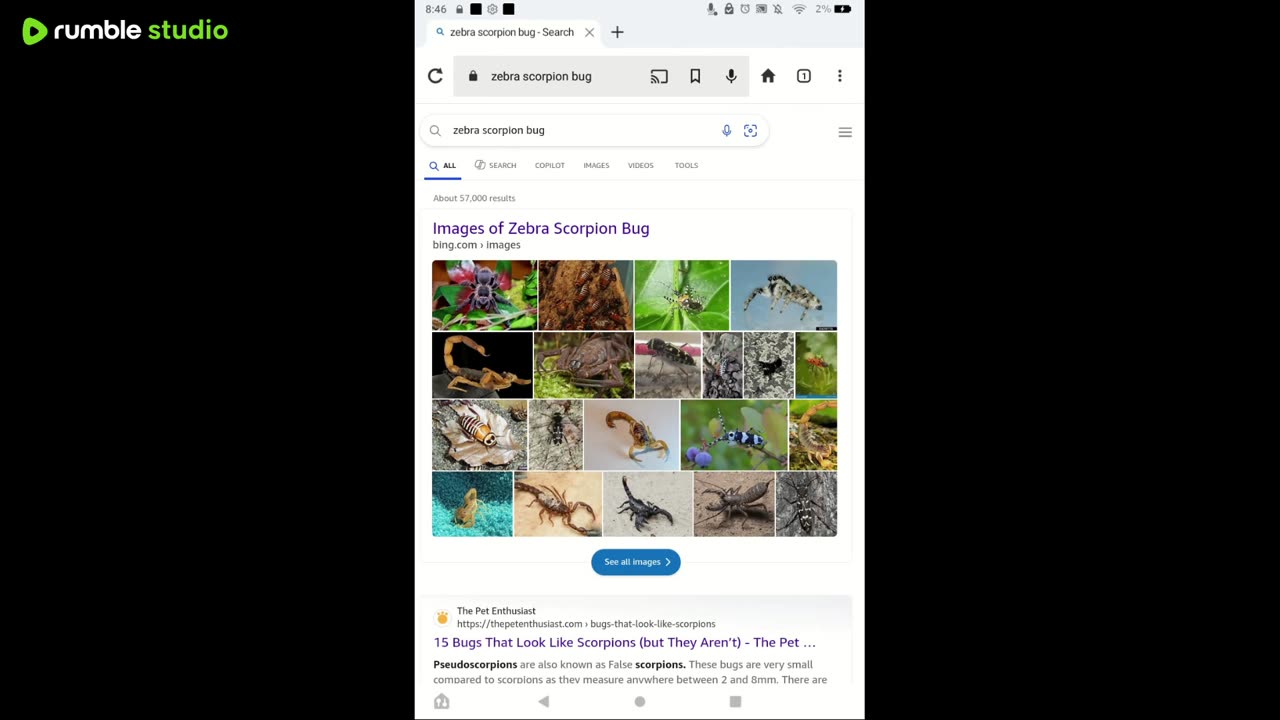
Task: Open the thepetenthusiast.com URL breadcrumb
Action: pos(586,624)
